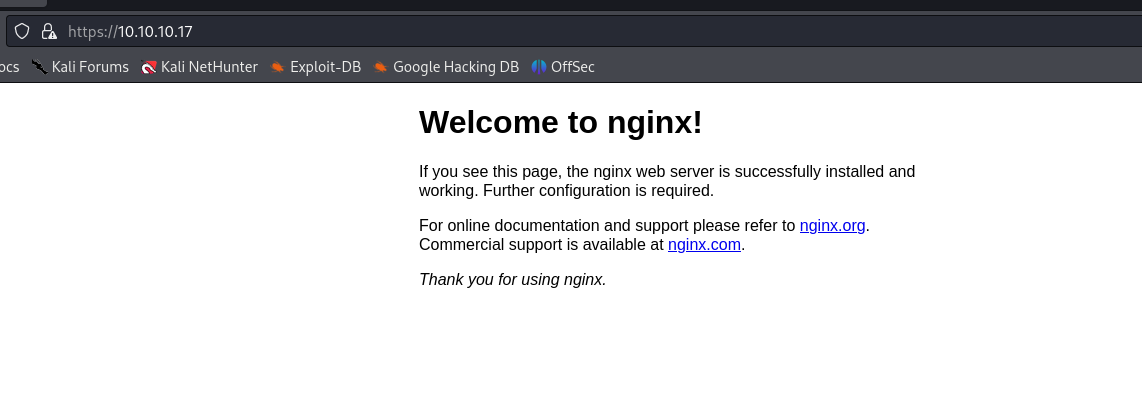Screen dimensions: 1142x401
Task: Click the Exploit-DB bookmark bug icon
Action: point(278,67)
